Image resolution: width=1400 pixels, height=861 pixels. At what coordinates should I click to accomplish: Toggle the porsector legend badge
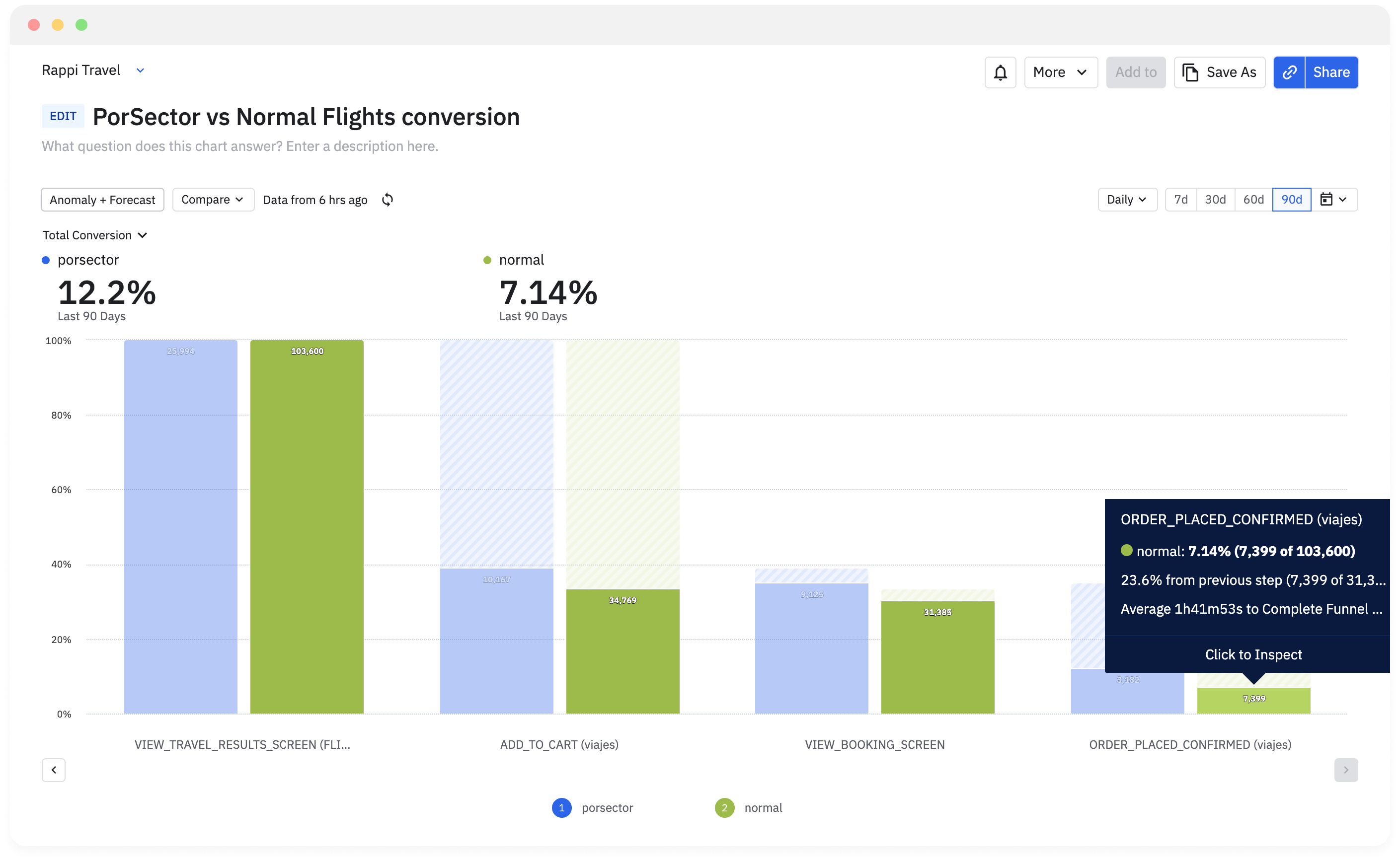tap(561, 807)
